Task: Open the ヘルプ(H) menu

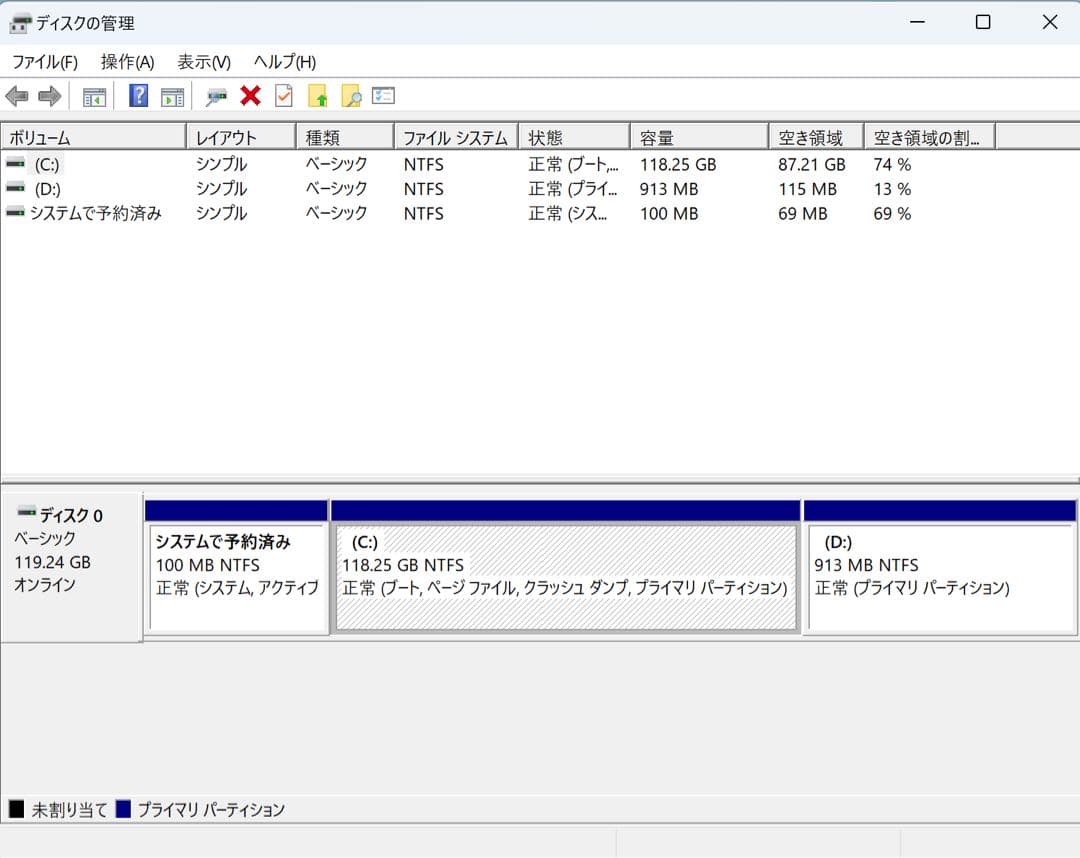Action: coord(284,62)
